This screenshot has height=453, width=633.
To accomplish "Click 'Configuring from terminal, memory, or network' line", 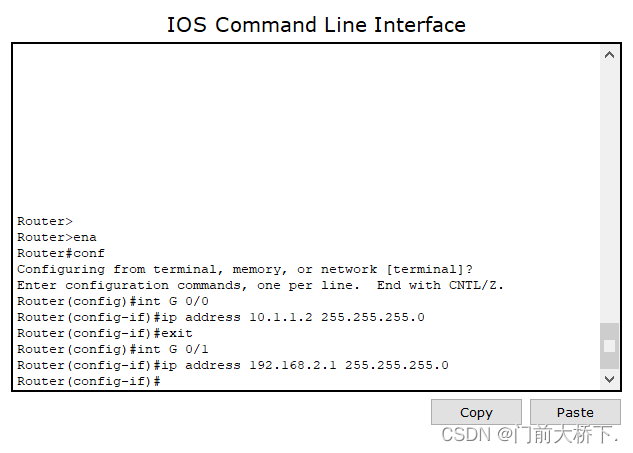I will [245, 269].
